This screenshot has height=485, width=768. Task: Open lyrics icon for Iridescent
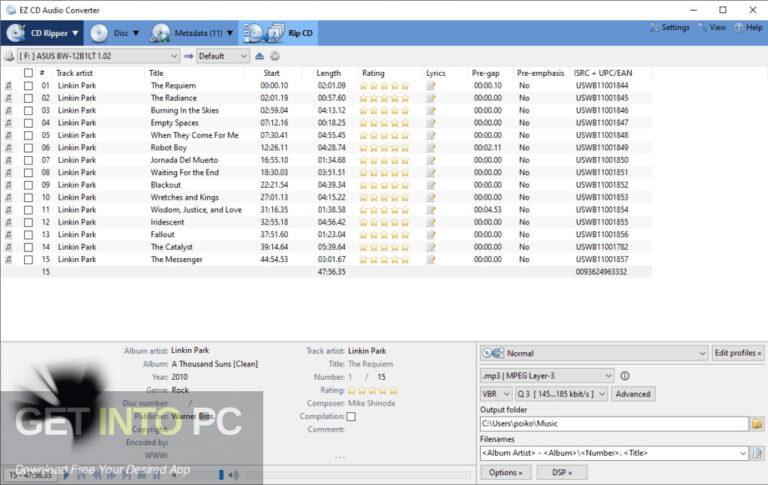click(431, 222)
